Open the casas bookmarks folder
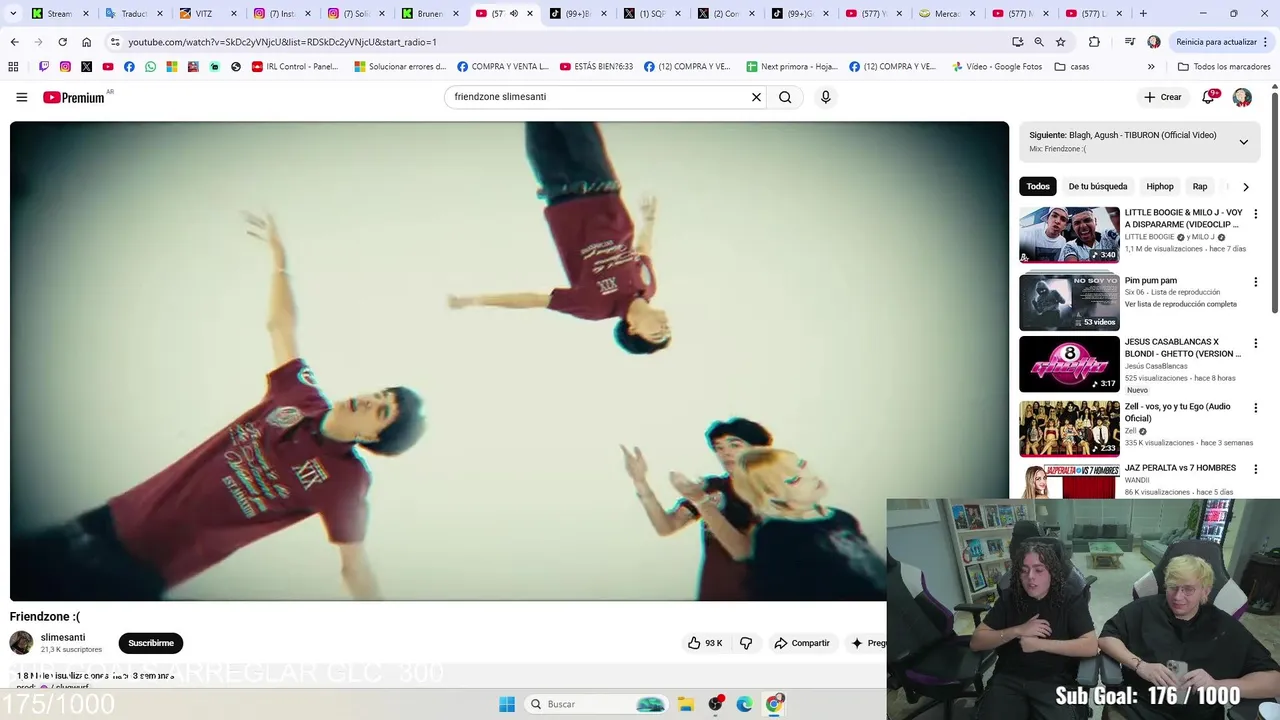 1072,67
